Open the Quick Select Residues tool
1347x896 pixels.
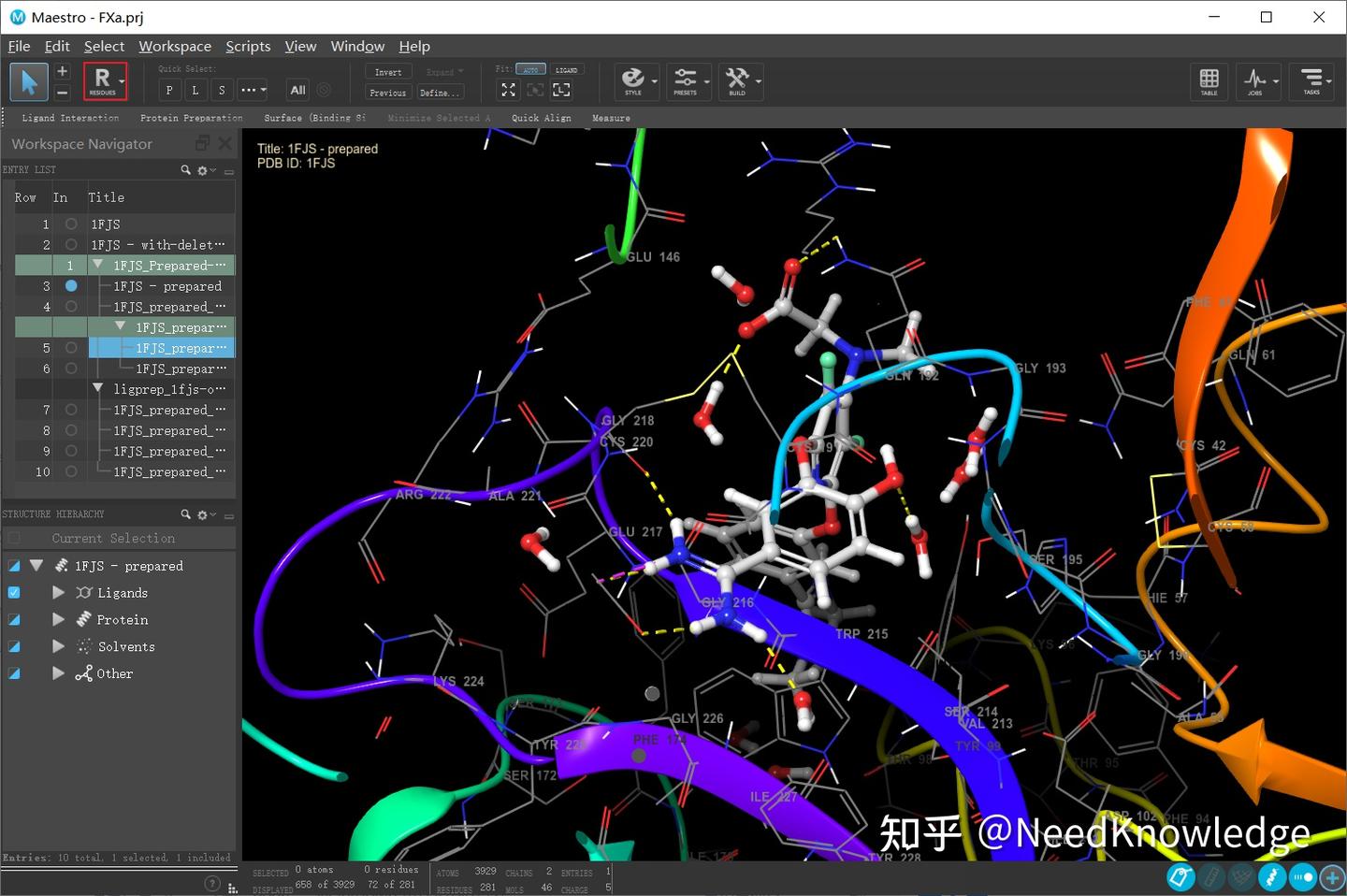click(103, 81)
